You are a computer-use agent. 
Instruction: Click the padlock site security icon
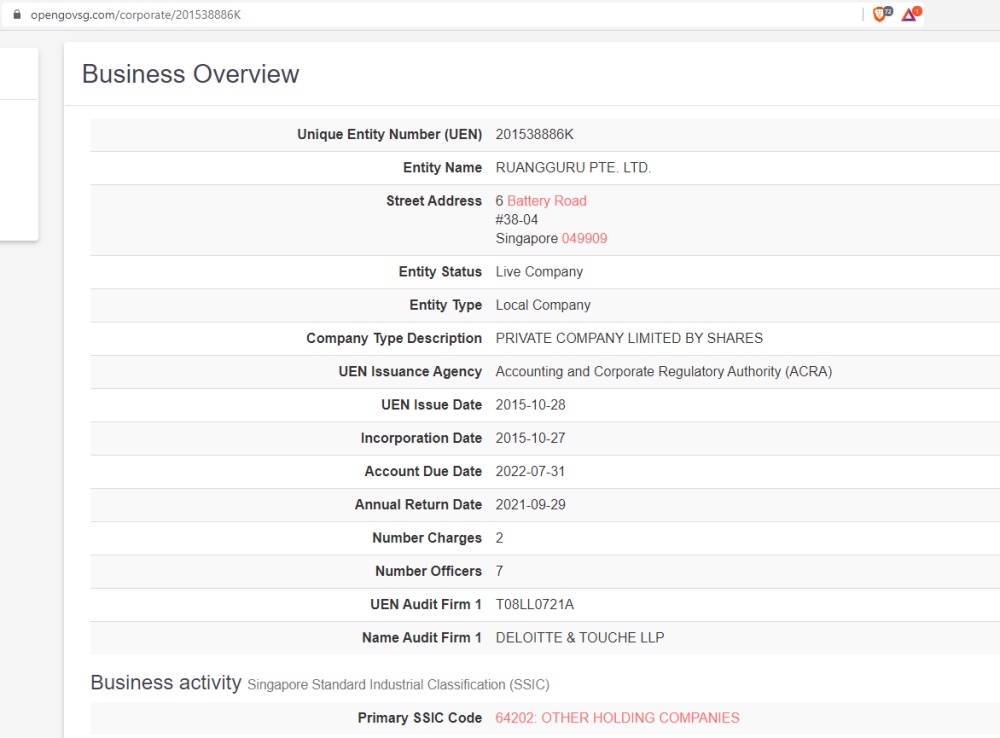16,15
